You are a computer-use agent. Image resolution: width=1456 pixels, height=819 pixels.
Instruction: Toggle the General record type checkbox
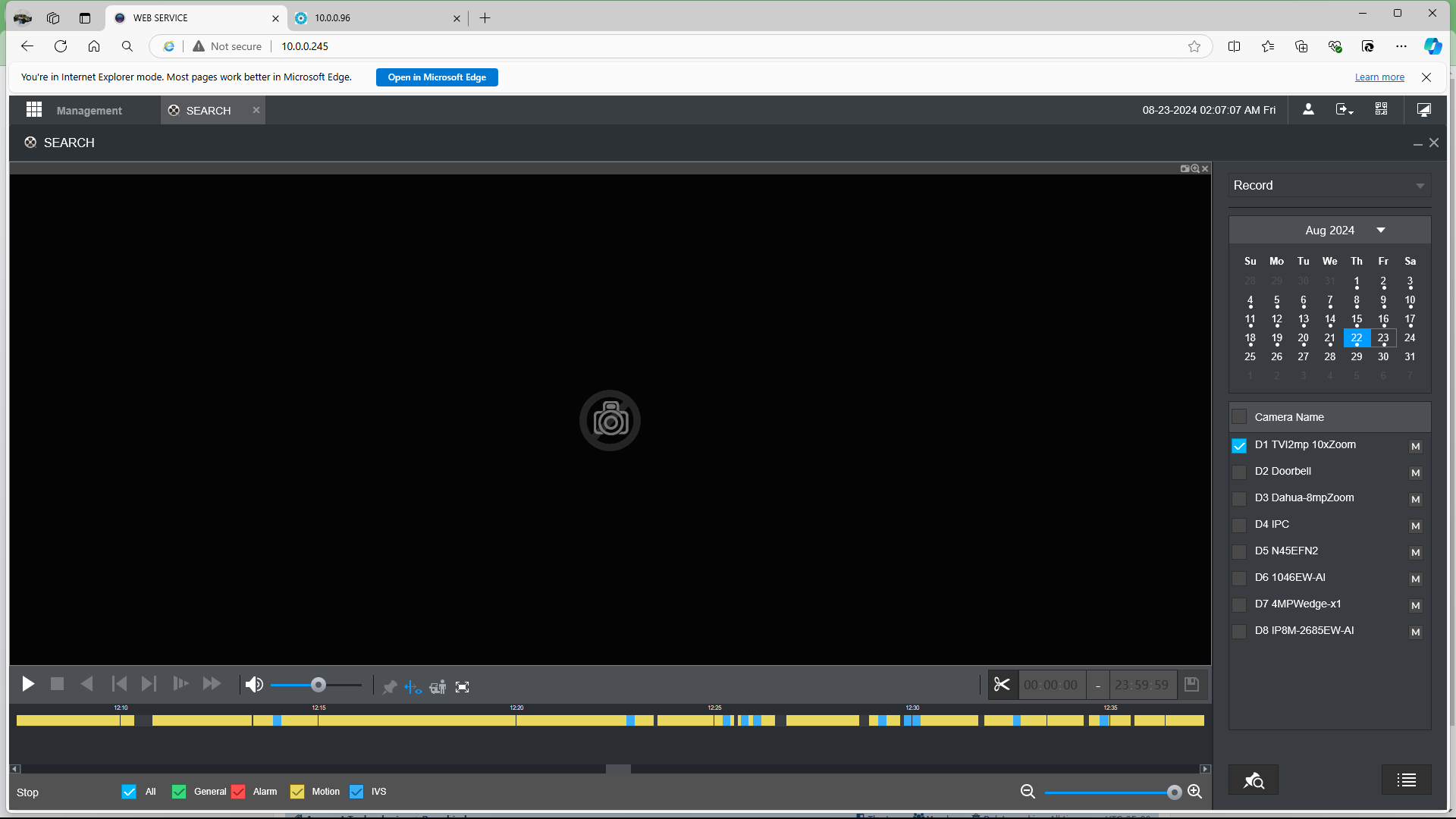[179, 792]
